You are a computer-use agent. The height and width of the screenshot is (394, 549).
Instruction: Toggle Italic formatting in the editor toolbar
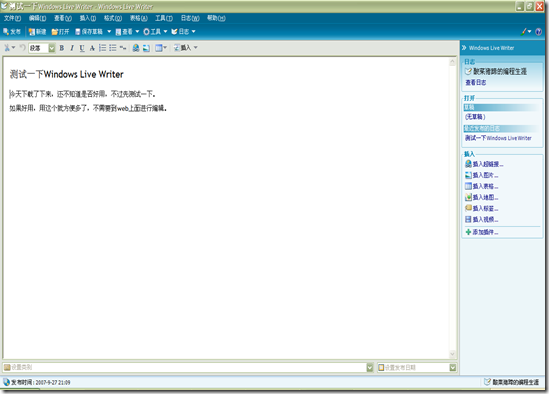(72, 48)
